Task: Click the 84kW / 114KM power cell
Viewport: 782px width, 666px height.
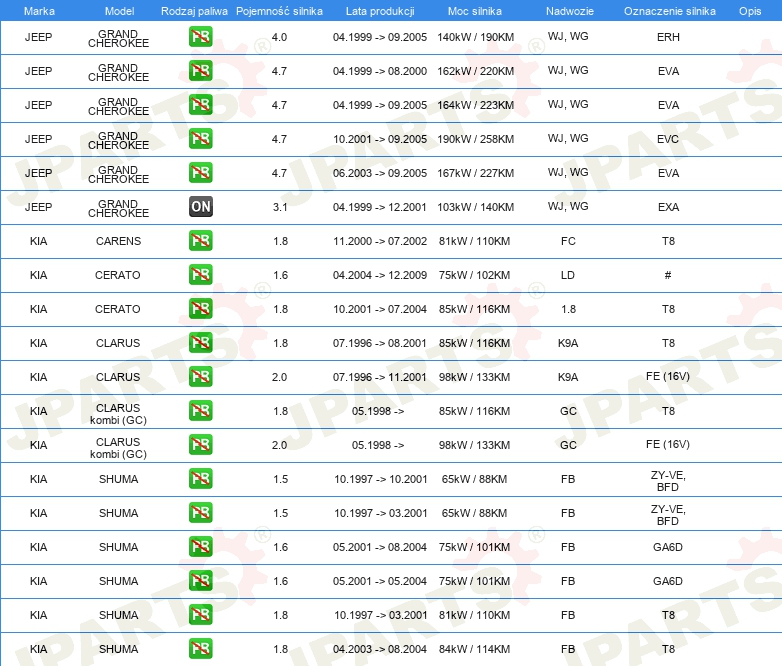Action: pos(475,649)
